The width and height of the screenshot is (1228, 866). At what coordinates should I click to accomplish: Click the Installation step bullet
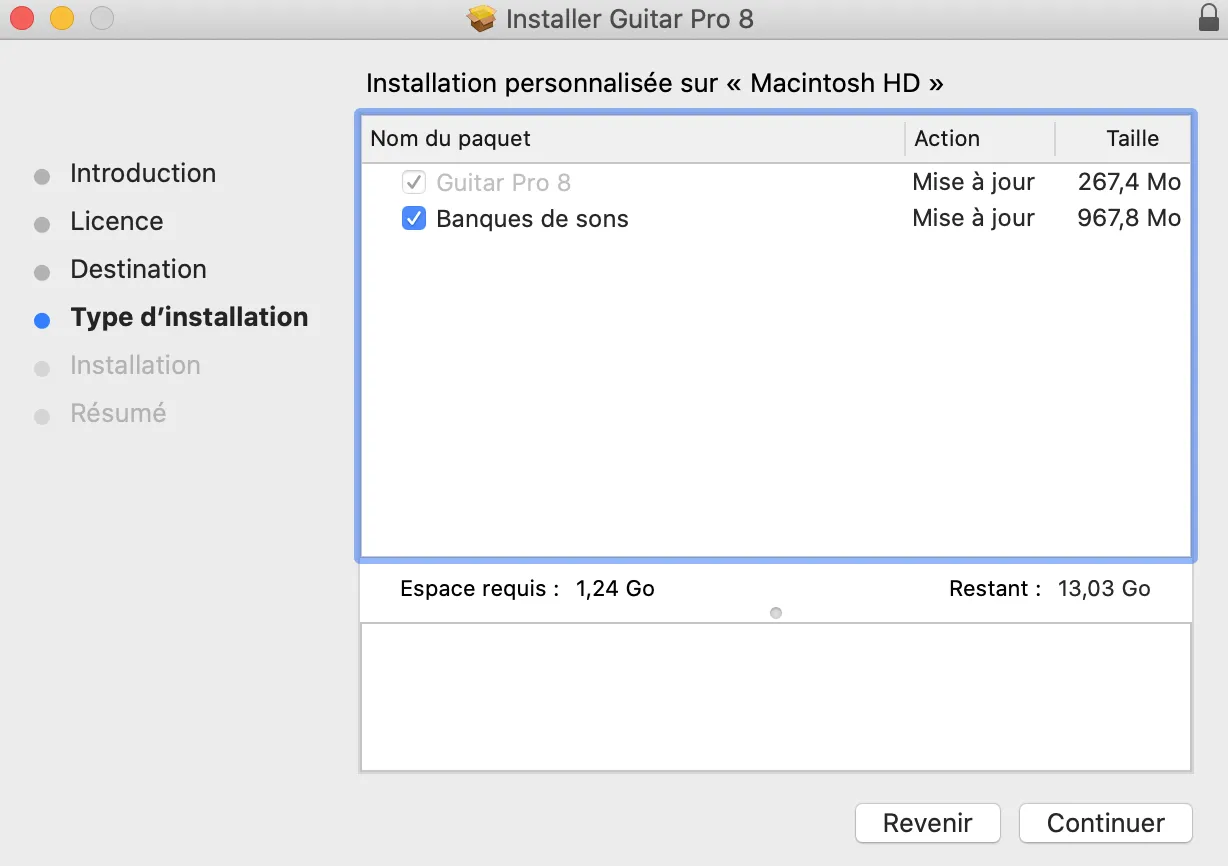tap(42, 369)
